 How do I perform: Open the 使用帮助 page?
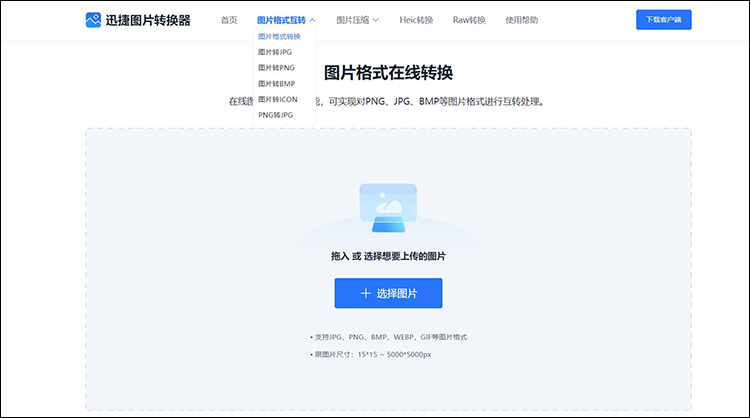click(521, 20)
